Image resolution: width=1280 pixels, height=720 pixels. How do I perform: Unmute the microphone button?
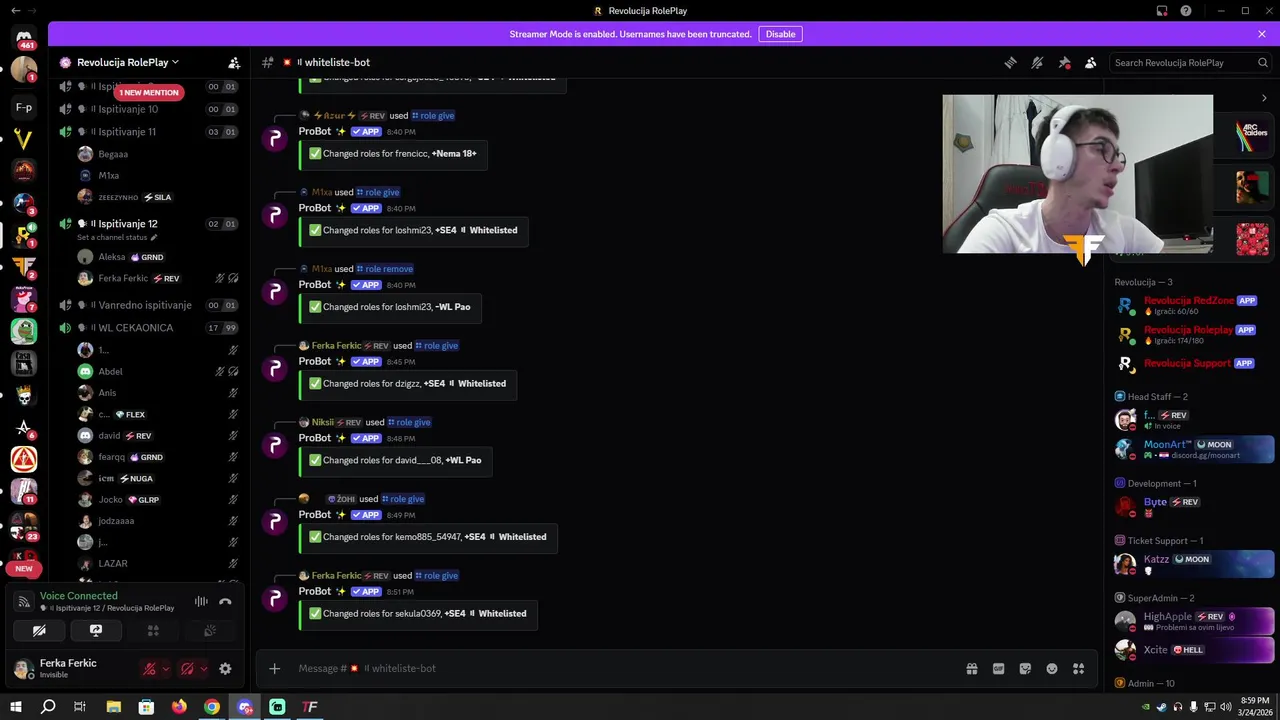pyautogui.click(x=149, y=669)
